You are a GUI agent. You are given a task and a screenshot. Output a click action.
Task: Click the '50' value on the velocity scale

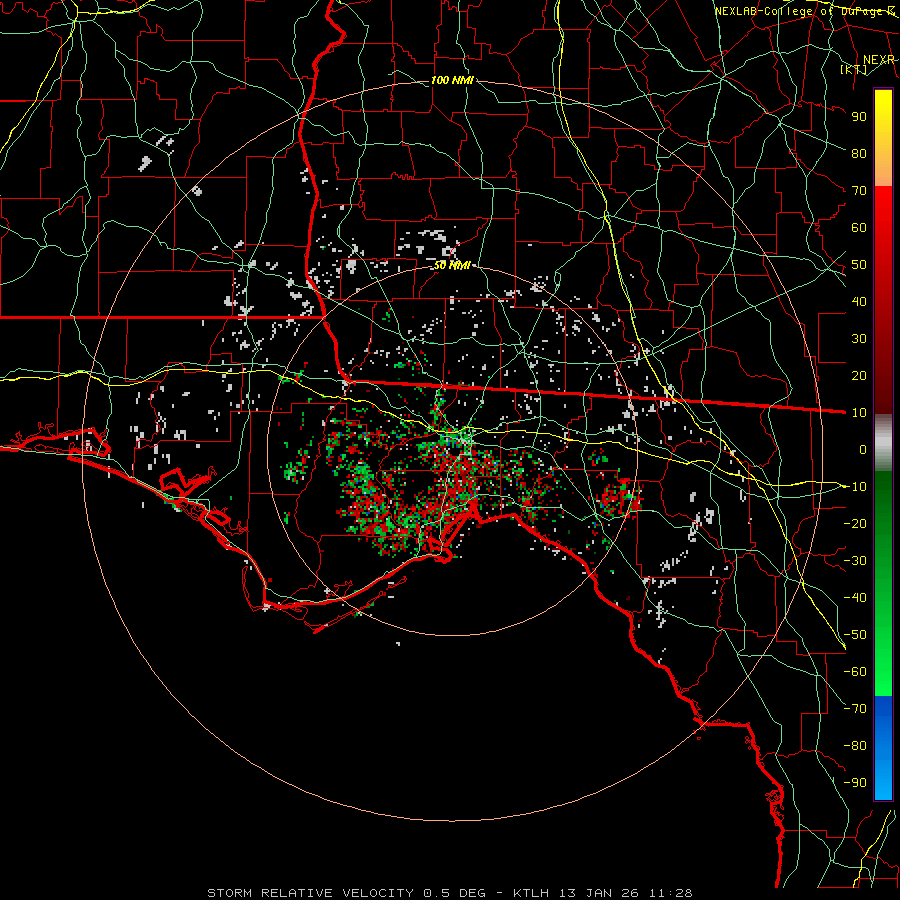(859, 265)
